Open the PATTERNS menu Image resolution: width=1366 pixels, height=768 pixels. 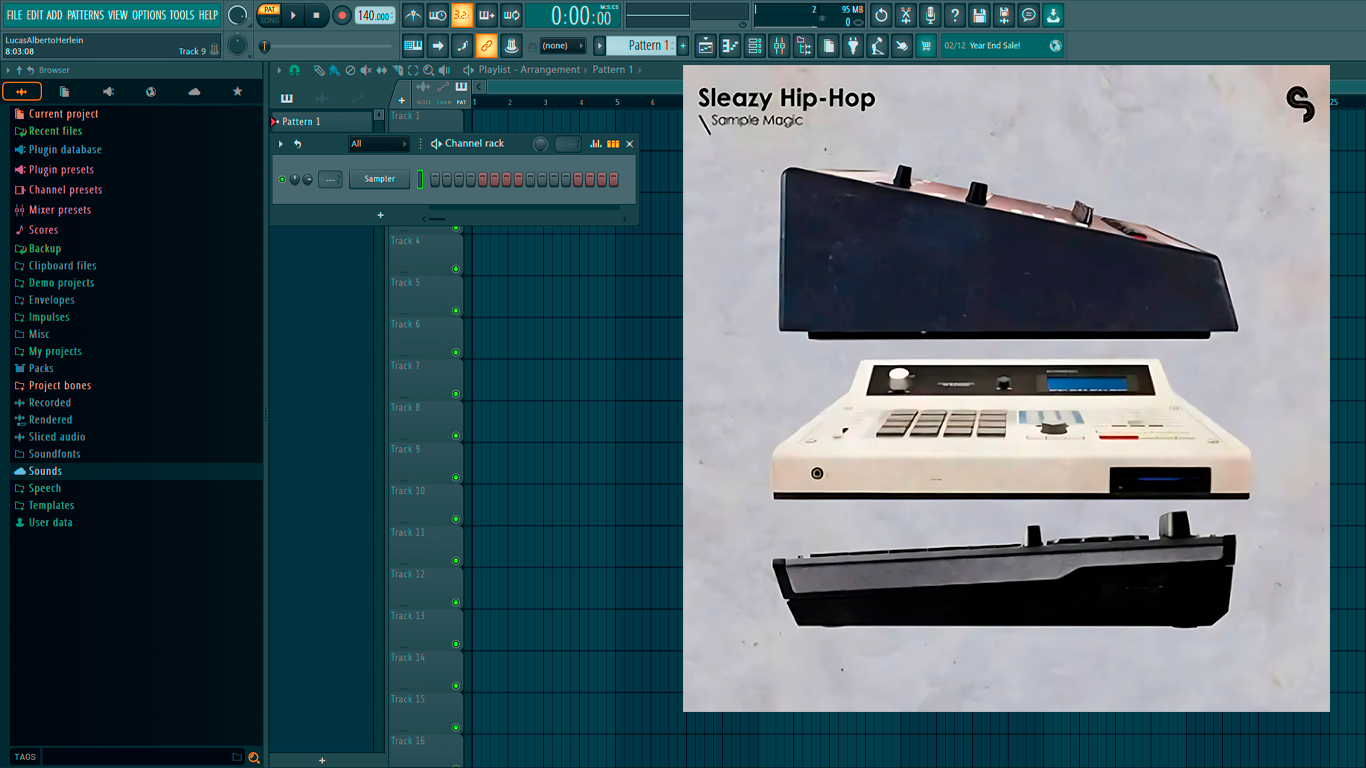coord(85,15)
